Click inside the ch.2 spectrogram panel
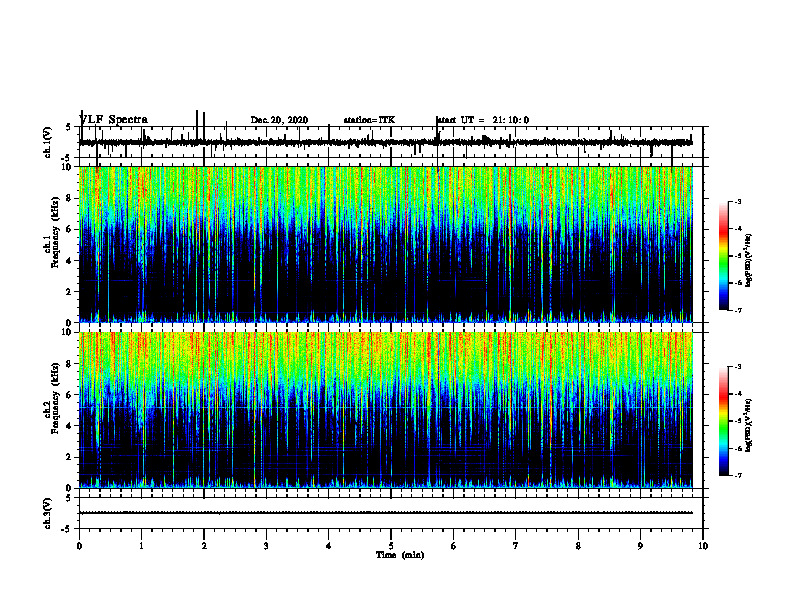 point(386,410)
